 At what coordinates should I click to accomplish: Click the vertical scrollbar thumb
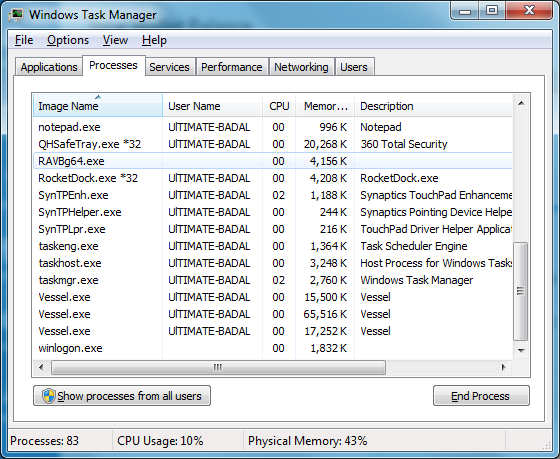520,291
